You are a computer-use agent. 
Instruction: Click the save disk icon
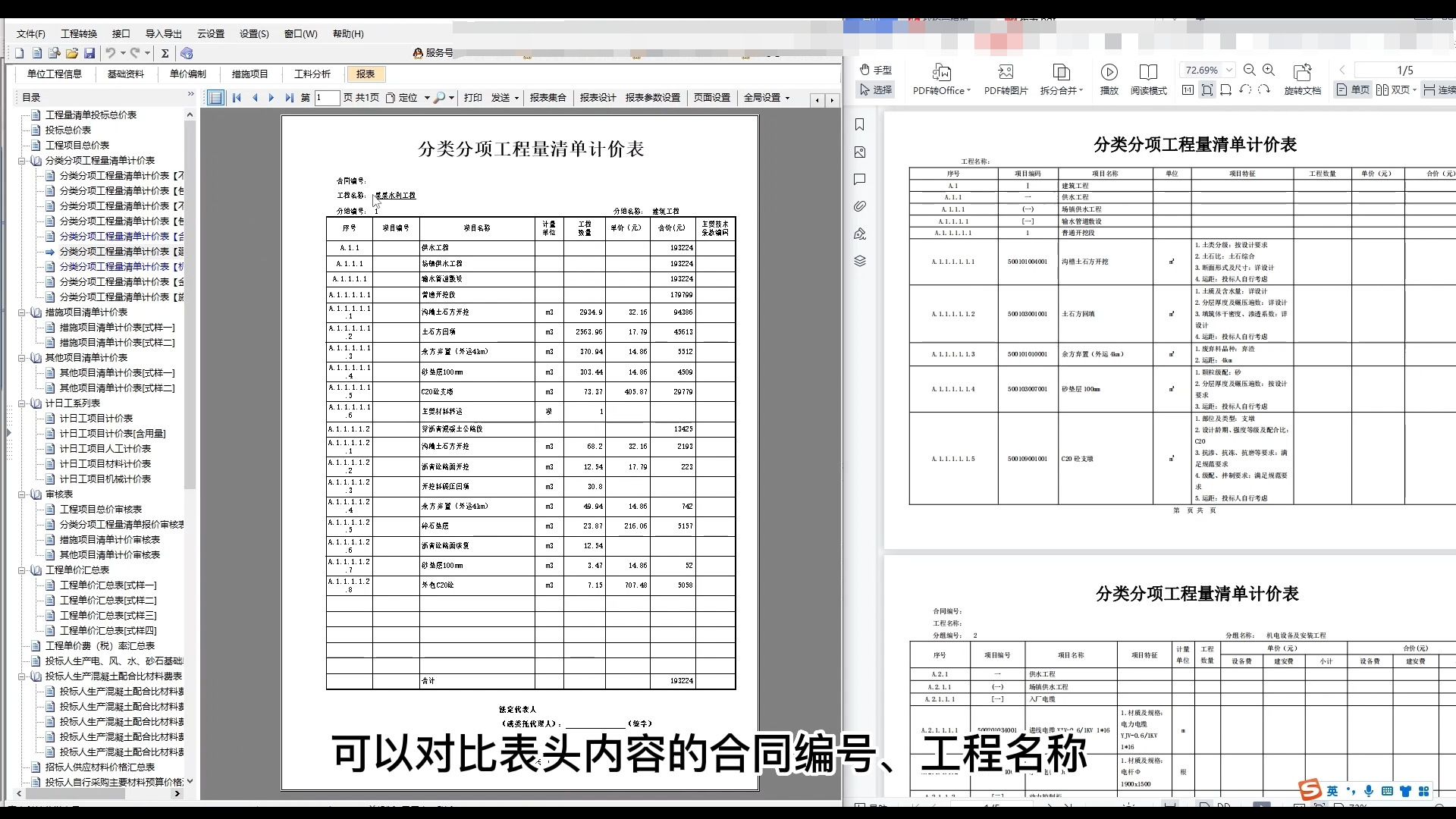89,53
